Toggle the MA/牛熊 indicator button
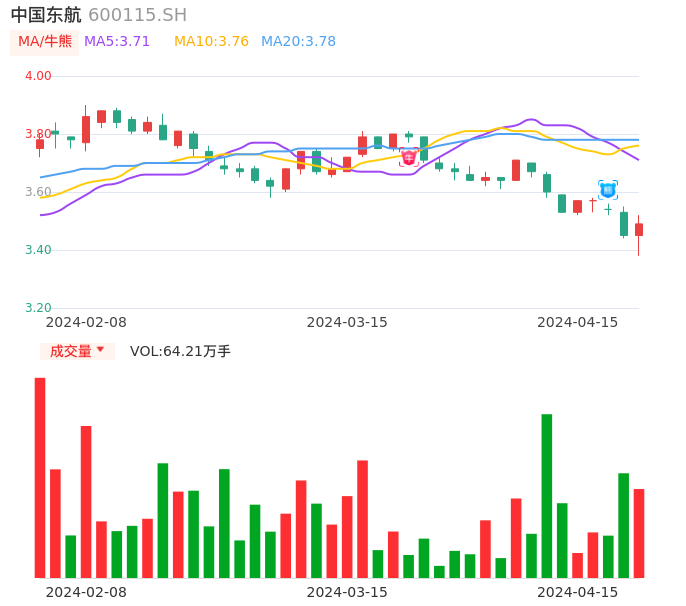The image size is (686, 606). tap(45, 42)
